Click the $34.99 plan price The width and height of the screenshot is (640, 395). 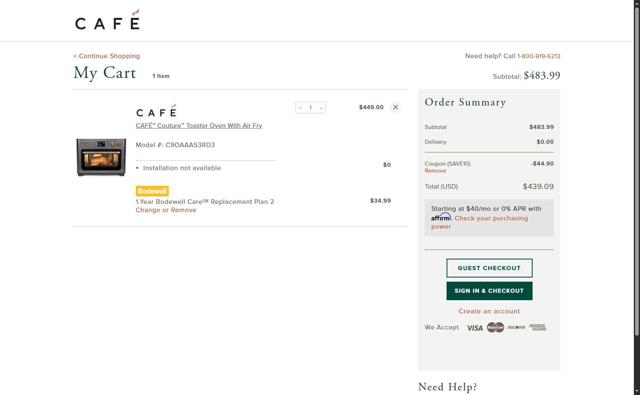[x=380, y=200]
